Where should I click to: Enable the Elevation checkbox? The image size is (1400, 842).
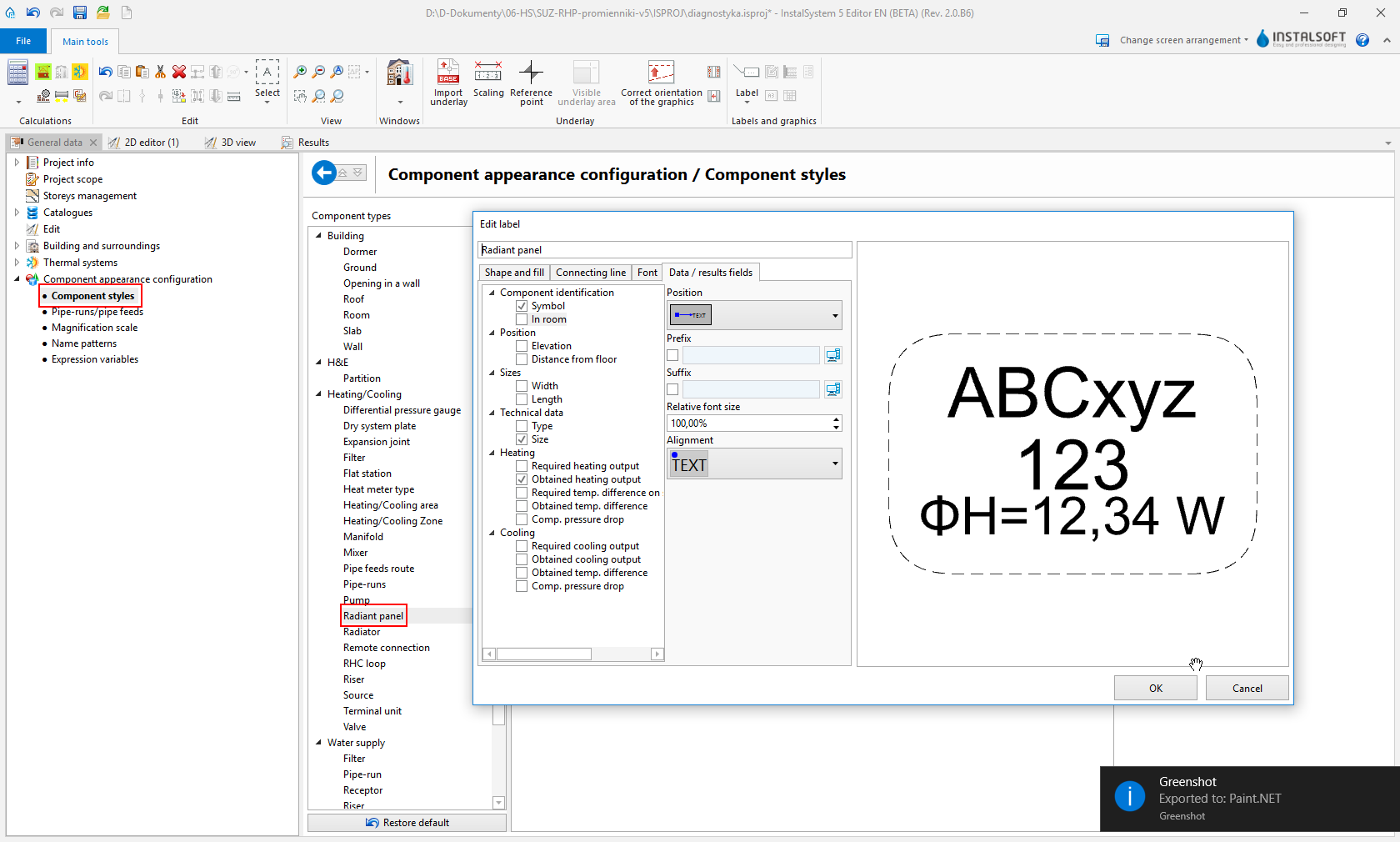click(x=522, y=346)
